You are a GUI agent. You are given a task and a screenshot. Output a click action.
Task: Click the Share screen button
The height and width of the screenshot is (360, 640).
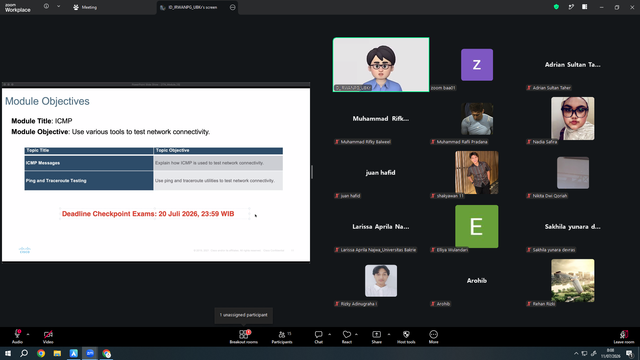click(x=376, y=336)
